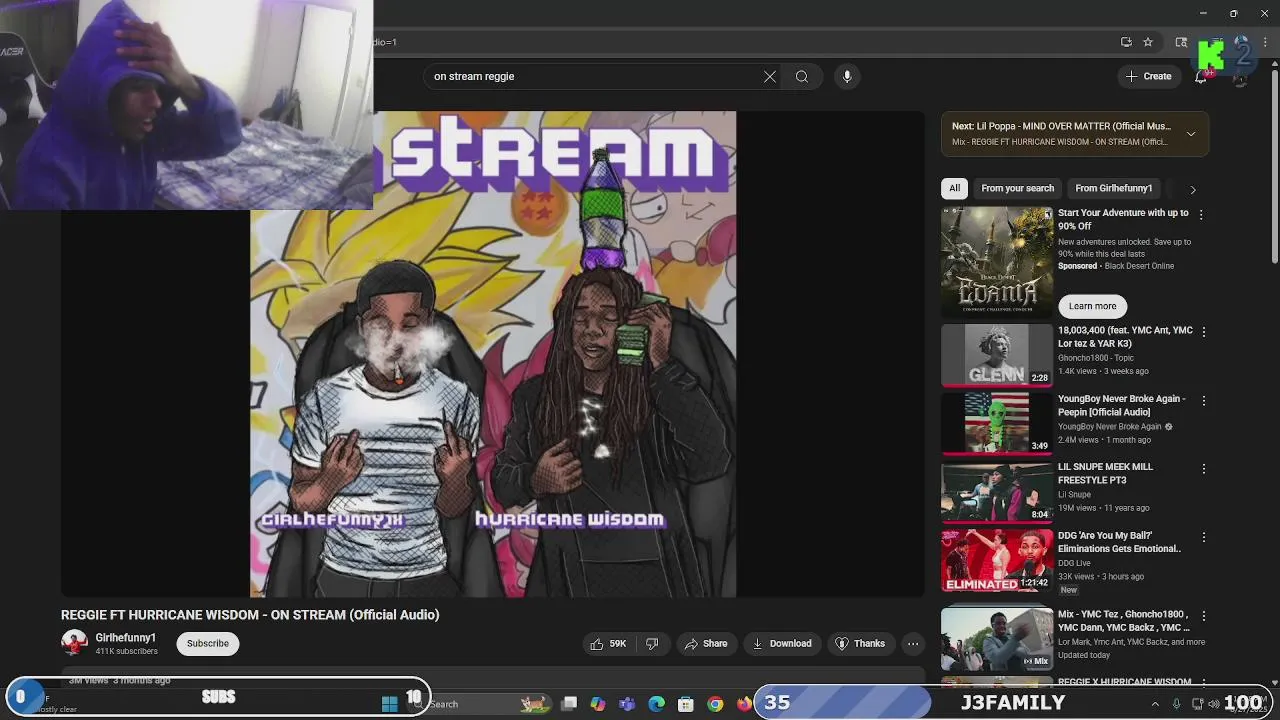Viewport: 1280px width, 720px height.
Task: Open options for YoungBoy Peepin video
Action: point(1204,401)
